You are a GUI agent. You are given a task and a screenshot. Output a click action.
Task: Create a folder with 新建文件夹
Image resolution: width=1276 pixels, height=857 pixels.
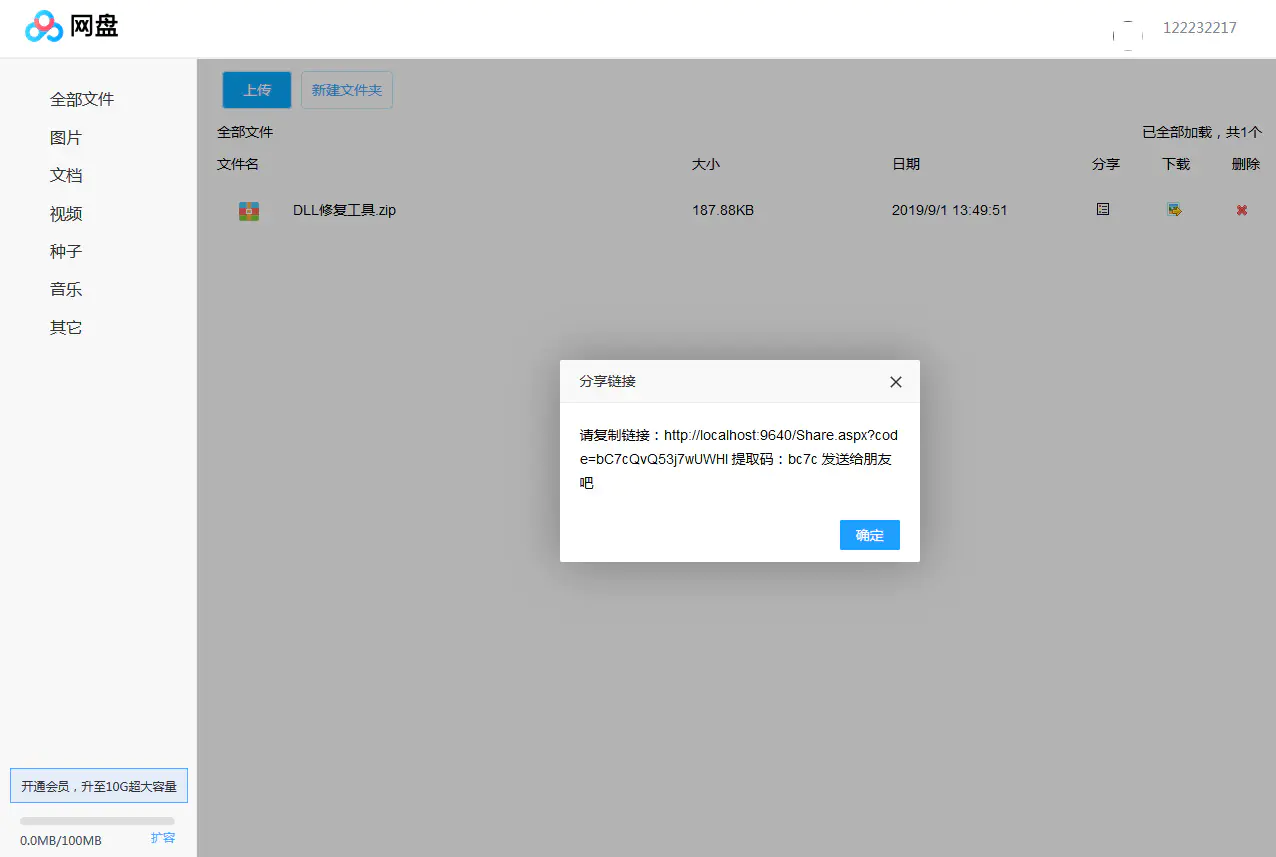[346, 89]
